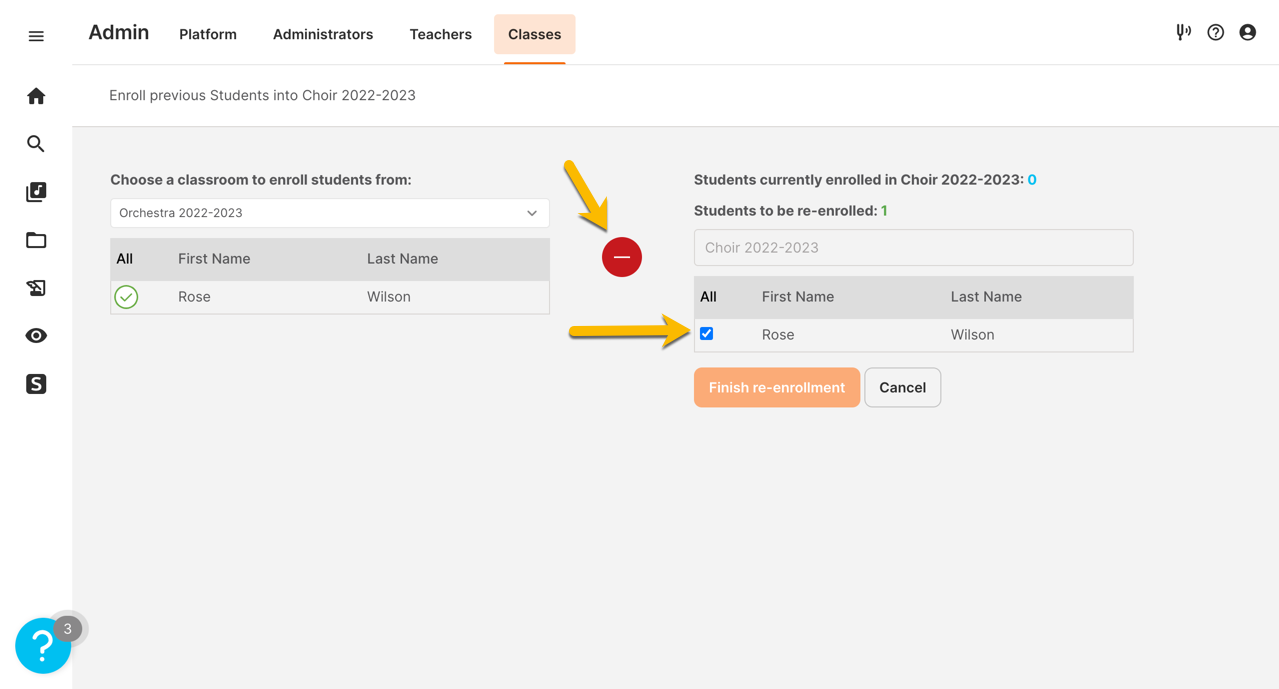Open the music library icon
1279x689 pixels.
click(x=36, y=192)
